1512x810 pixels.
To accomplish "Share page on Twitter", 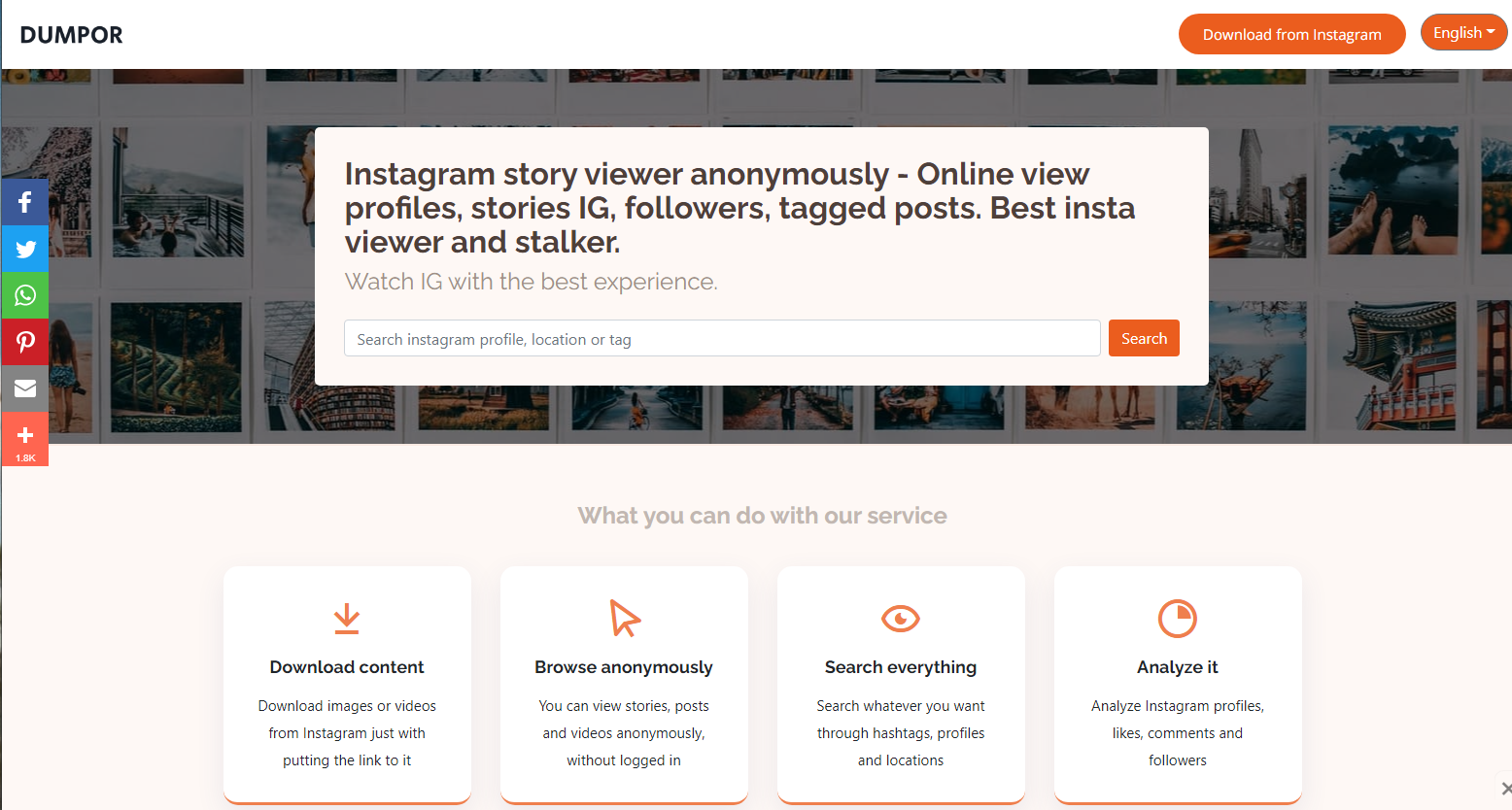I will click(x=25, y=249).
